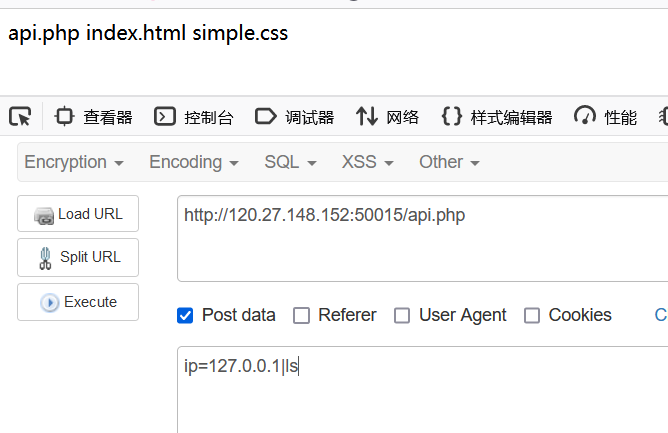Open Style Editor (样式编辑器) braces icon
The image size is (668, 433).
(452, 116)
